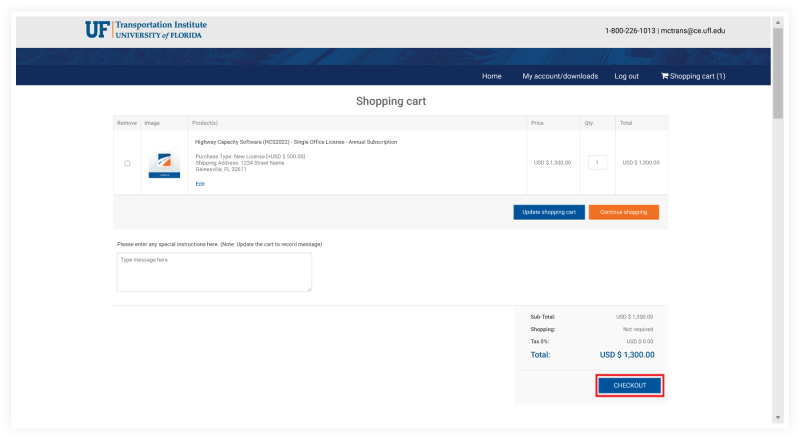This screenshot has width=800, height=440.
Task: Click the scrollbar down arrow
Action: [x=777, y=417]
